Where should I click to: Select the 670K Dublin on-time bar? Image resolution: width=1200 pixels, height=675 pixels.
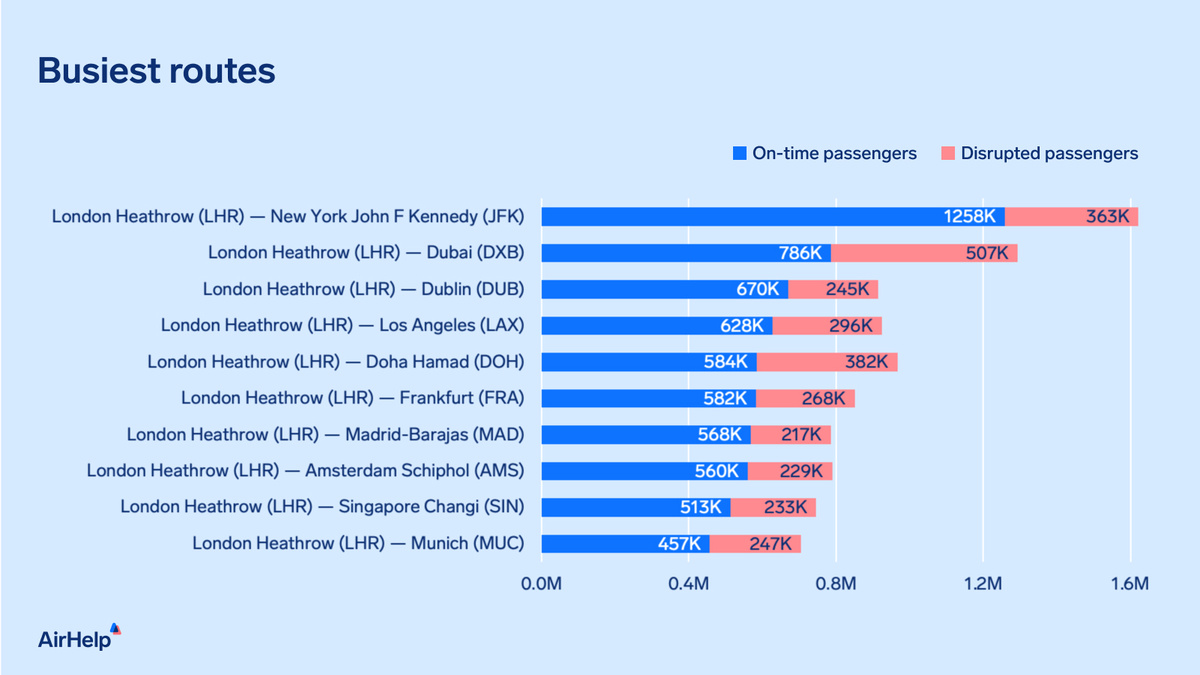pyautogui.click(x=664, y=289)
